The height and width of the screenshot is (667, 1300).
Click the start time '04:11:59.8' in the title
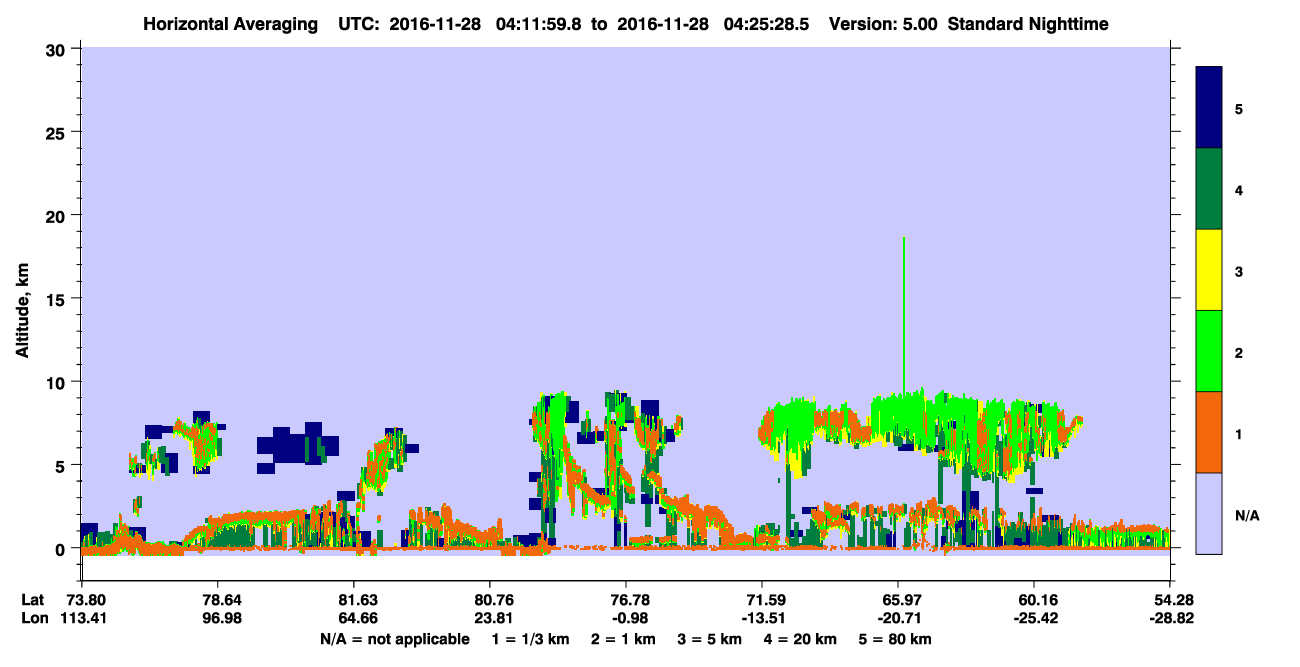(x=541, y=23)
